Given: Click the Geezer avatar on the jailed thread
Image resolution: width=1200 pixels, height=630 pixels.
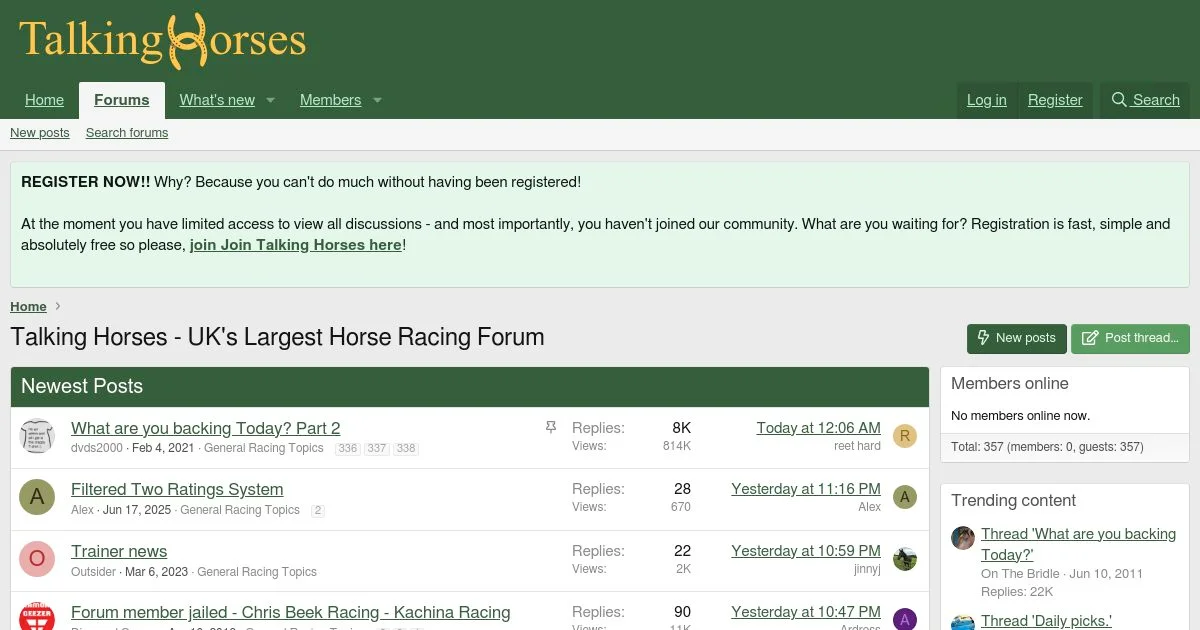Looking at the screenshot, I should pyautogui.click(x=37, y=616).
